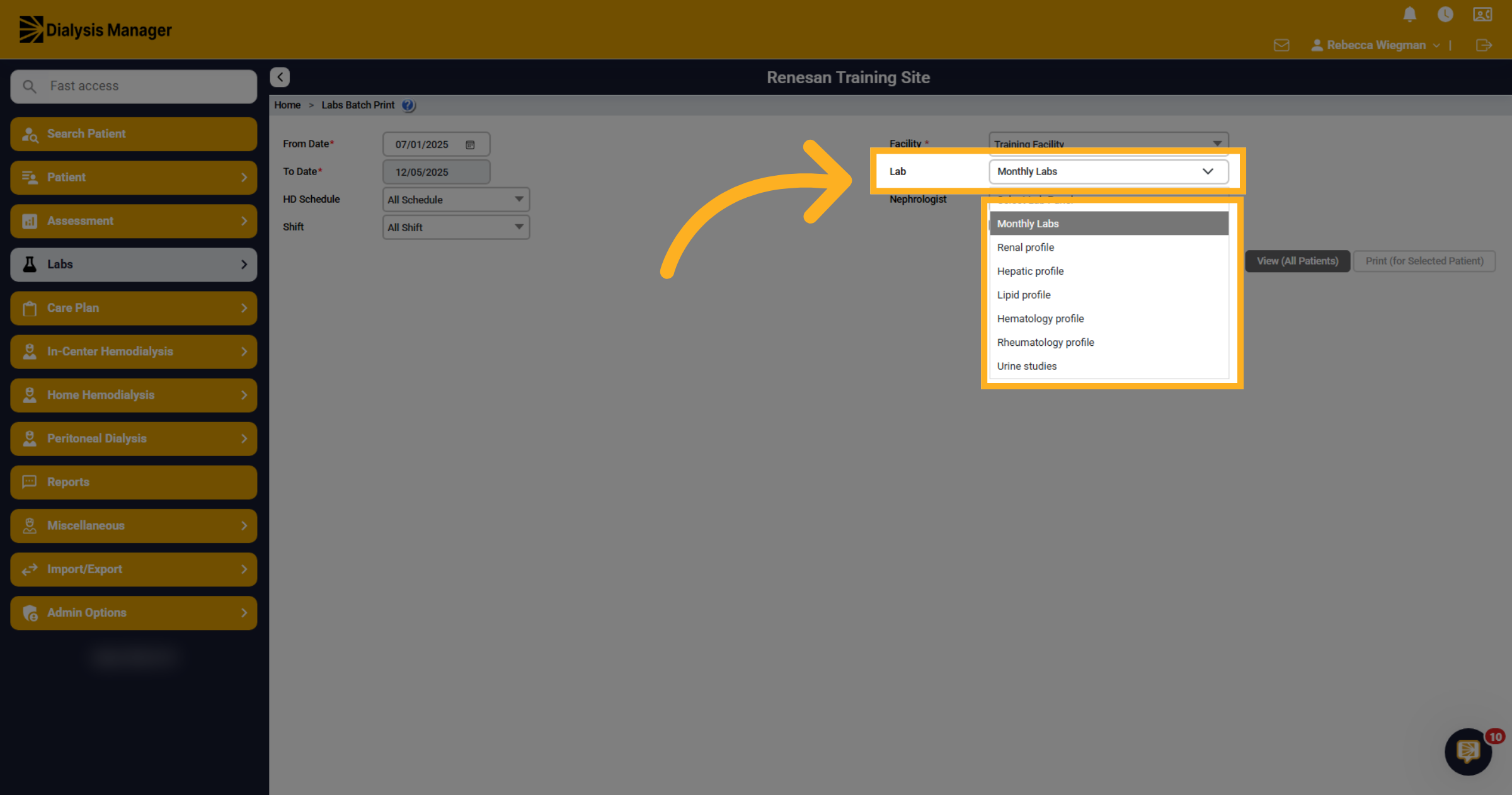Open Rebecca Wiegman user menu

(1375, 45)
